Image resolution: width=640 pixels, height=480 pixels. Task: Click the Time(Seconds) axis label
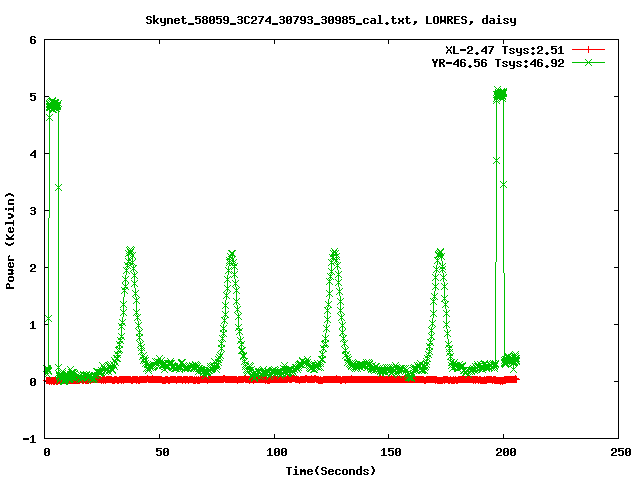331,471
